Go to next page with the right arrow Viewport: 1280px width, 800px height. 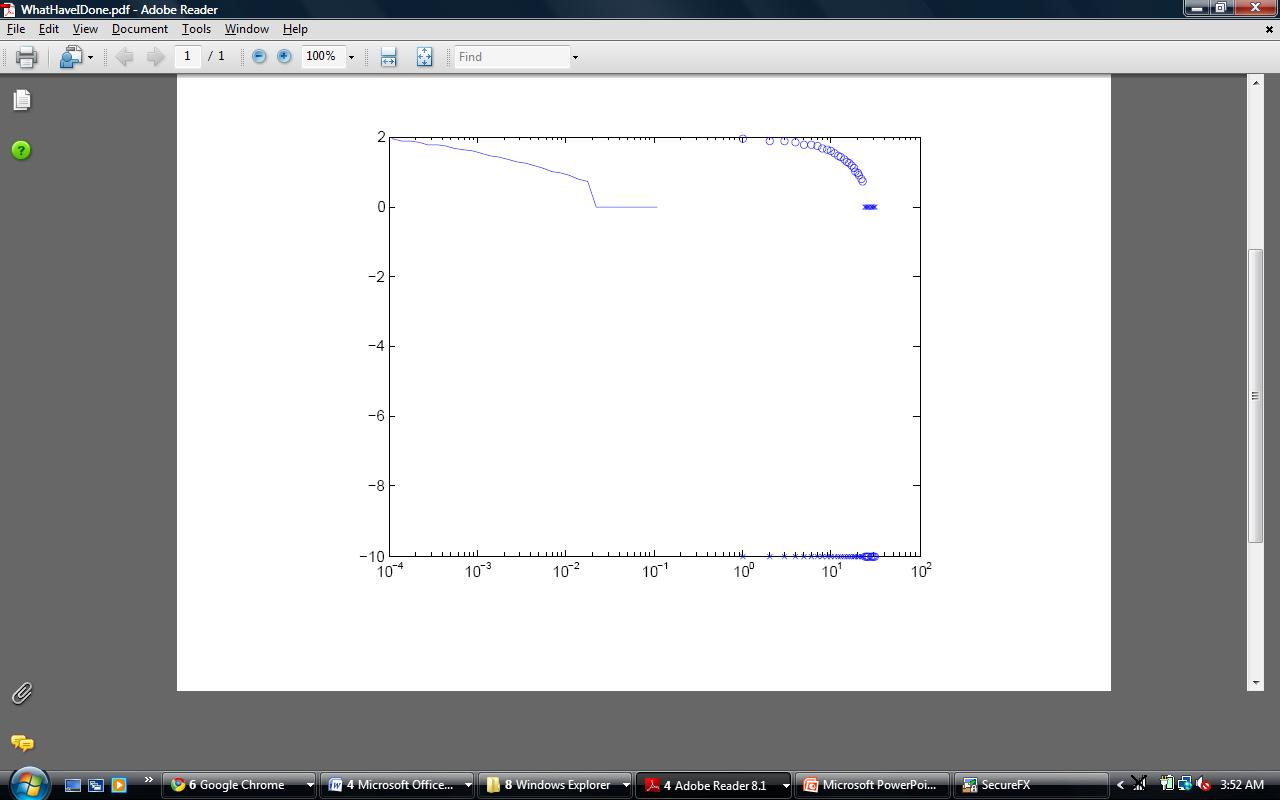[x=155, y=57]
